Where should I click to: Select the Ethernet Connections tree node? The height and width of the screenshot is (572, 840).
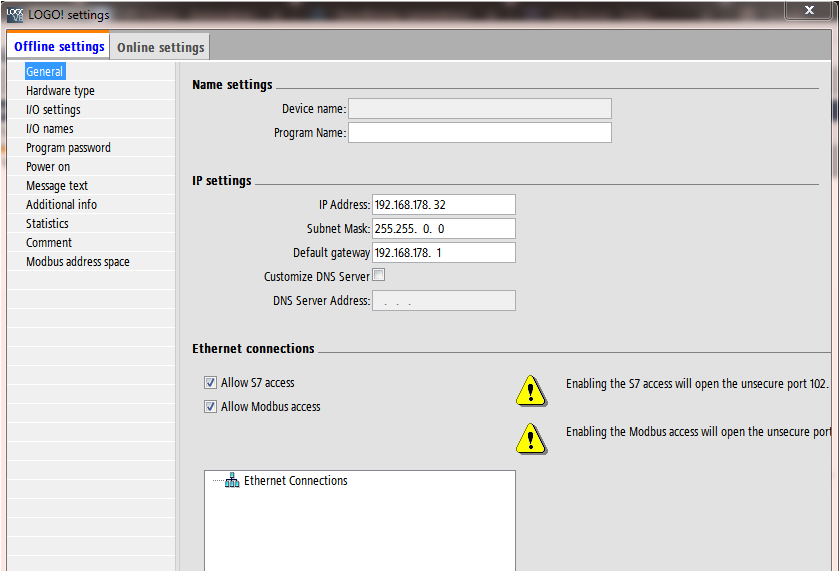295,480
